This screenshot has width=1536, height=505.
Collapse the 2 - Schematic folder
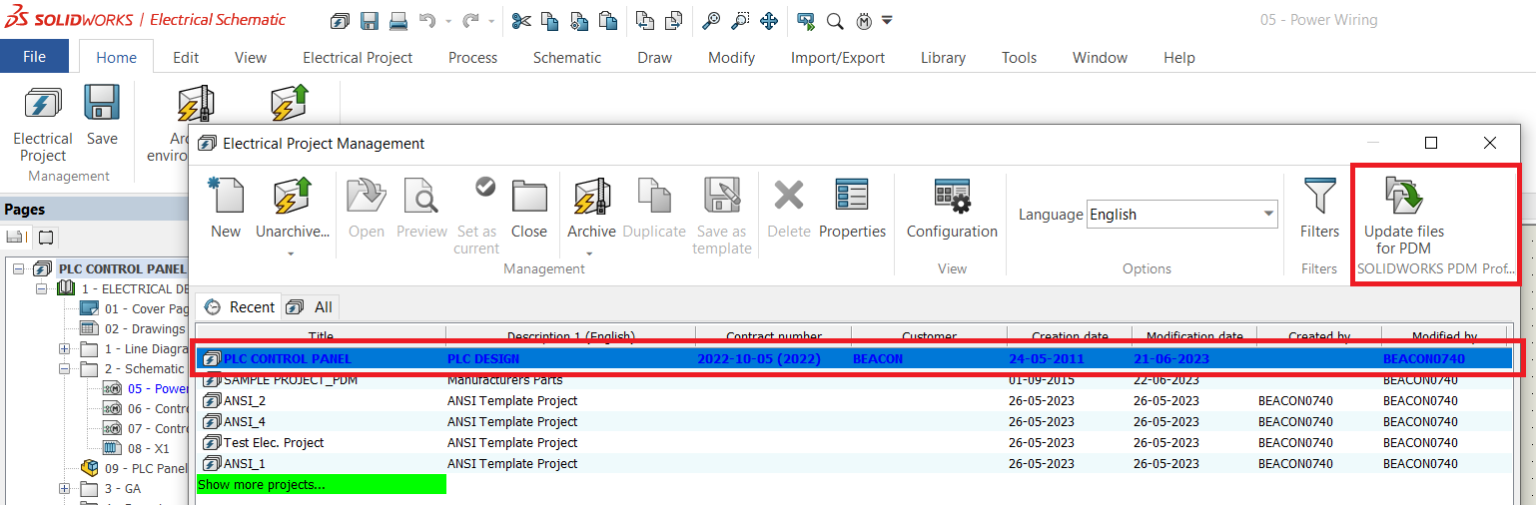pyautogui.click(x=65, y=368)
